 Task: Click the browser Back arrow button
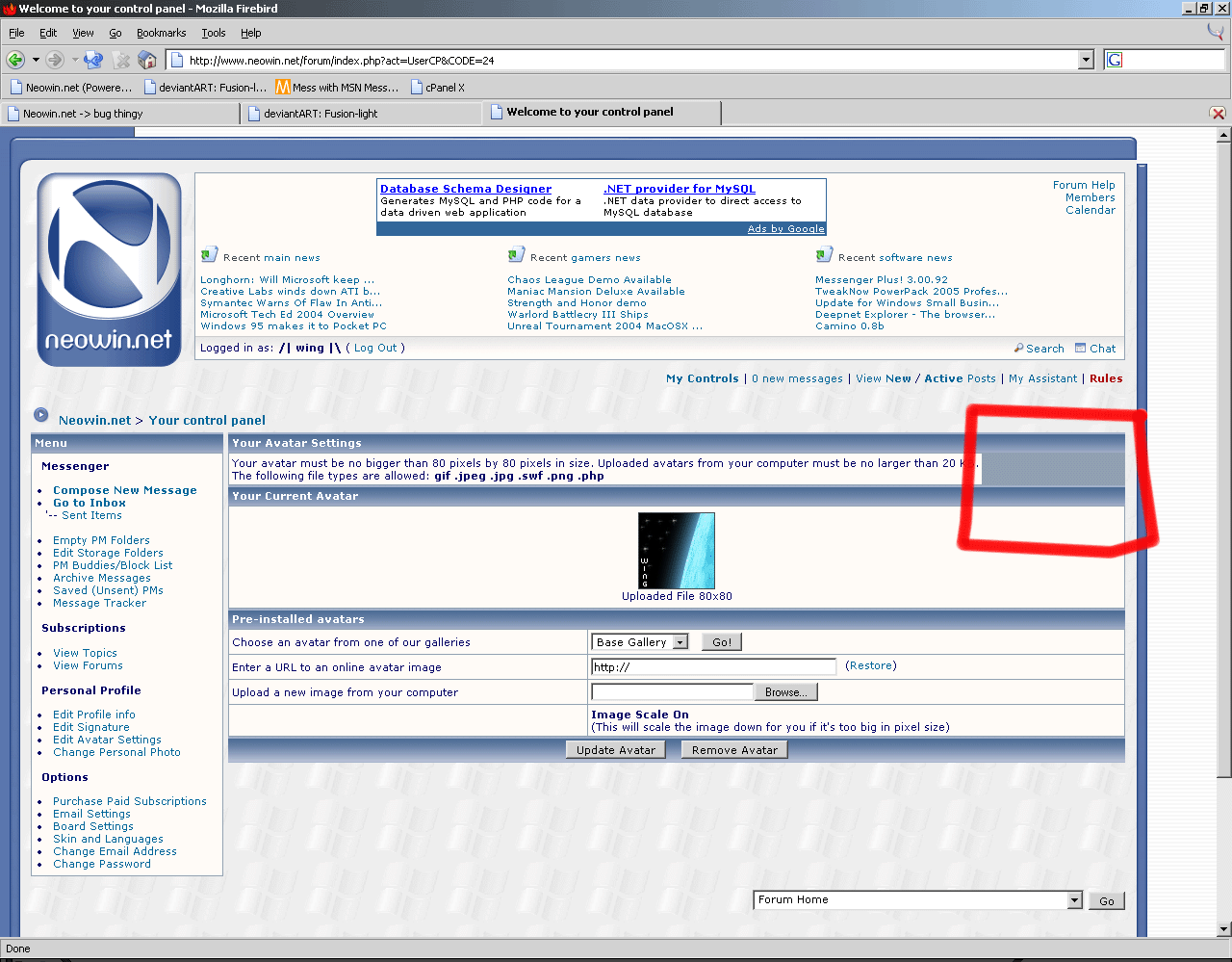[15, 60]
